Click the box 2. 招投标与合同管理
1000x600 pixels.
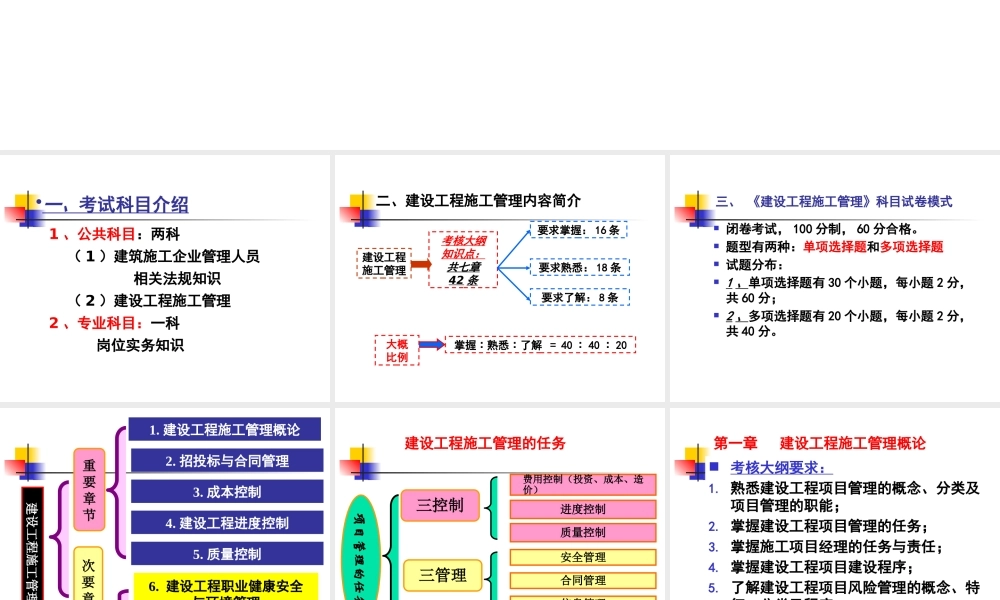(x=227, y=460)
